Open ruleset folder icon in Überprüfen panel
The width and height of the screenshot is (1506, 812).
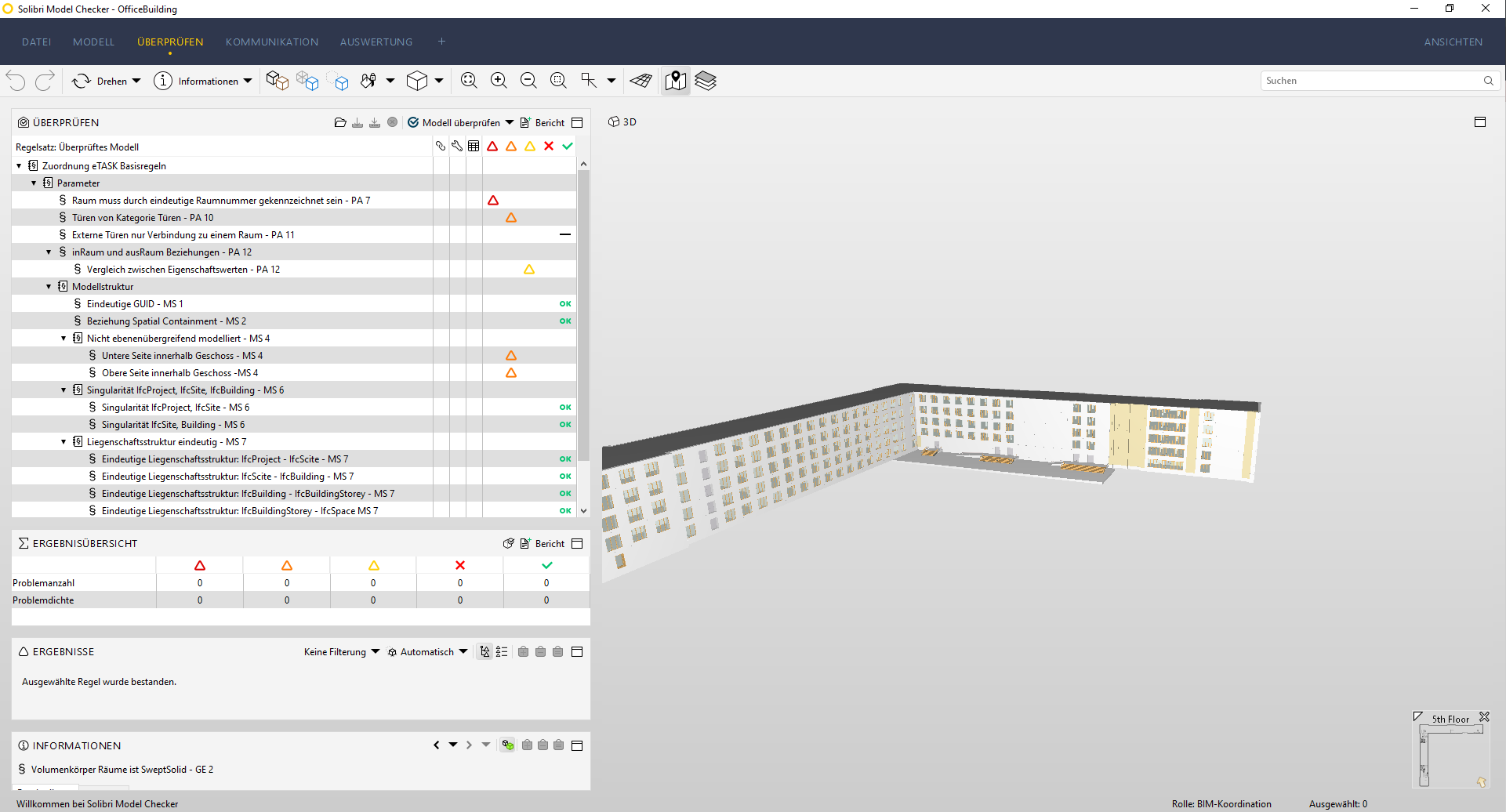coord(340,122)
